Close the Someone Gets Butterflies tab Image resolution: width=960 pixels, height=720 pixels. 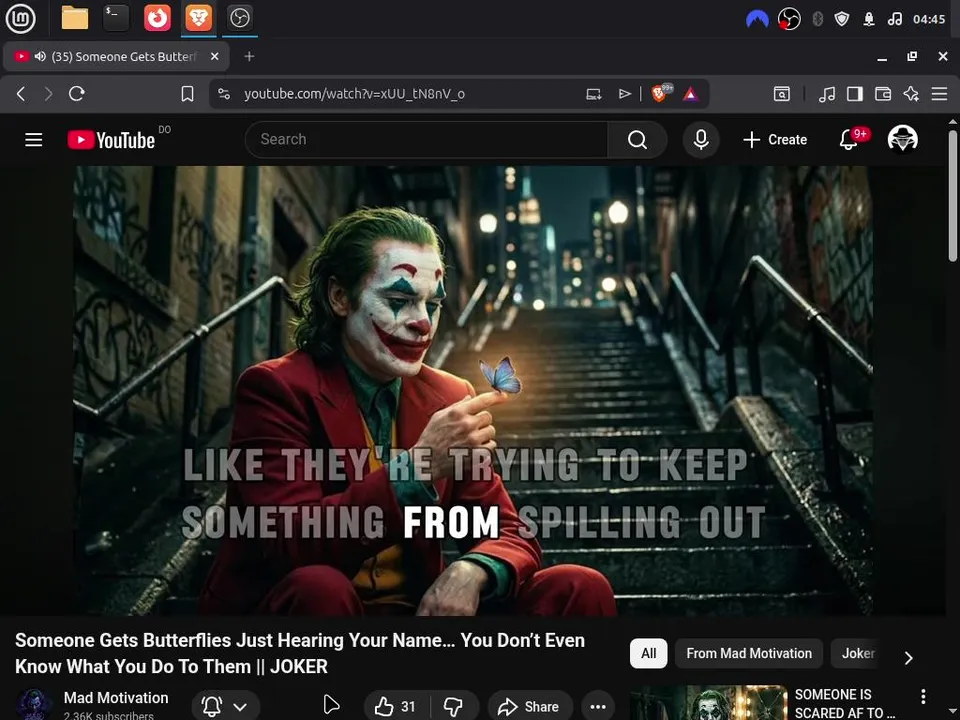(214, 56)
